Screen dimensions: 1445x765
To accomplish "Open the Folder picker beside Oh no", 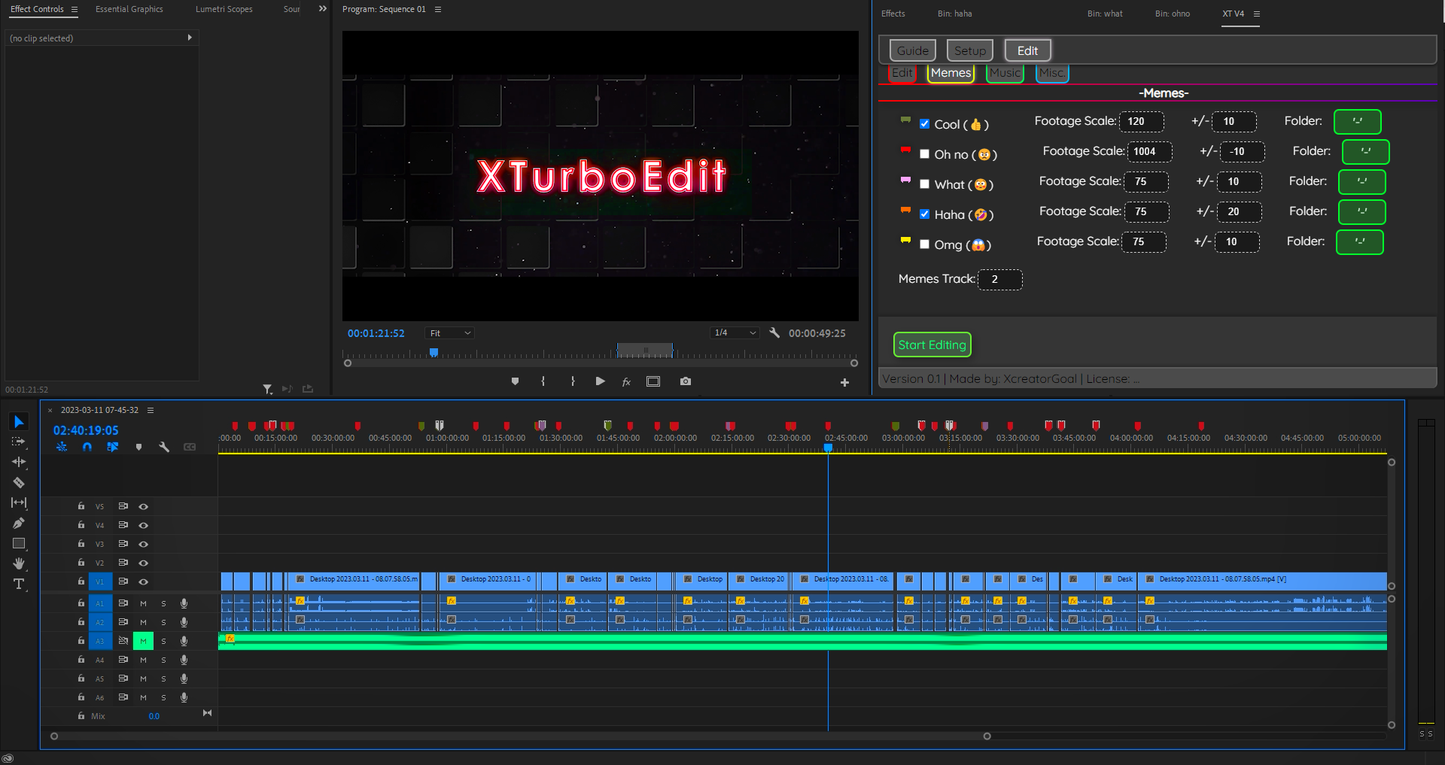I will coord(1366,151).
